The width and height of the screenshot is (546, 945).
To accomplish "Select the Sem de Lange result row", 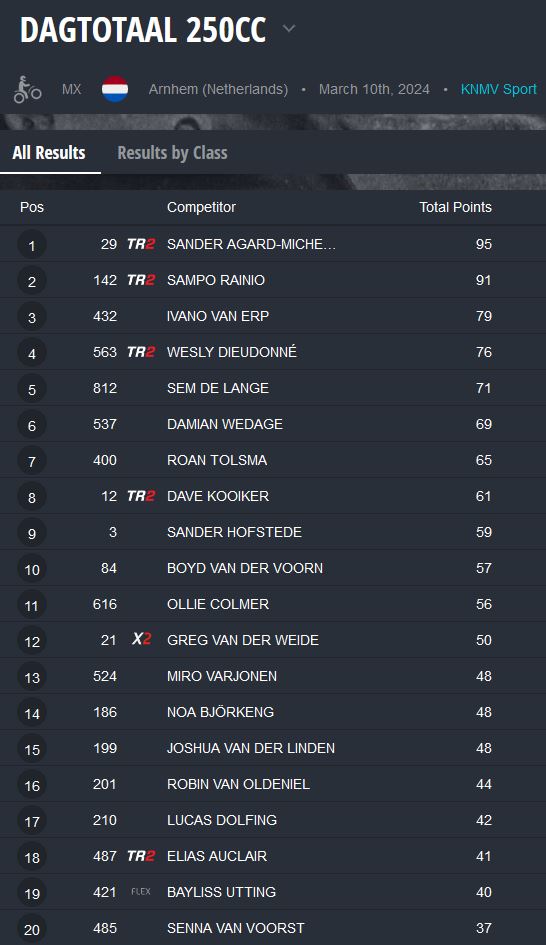I will click(x=273, y=388).
